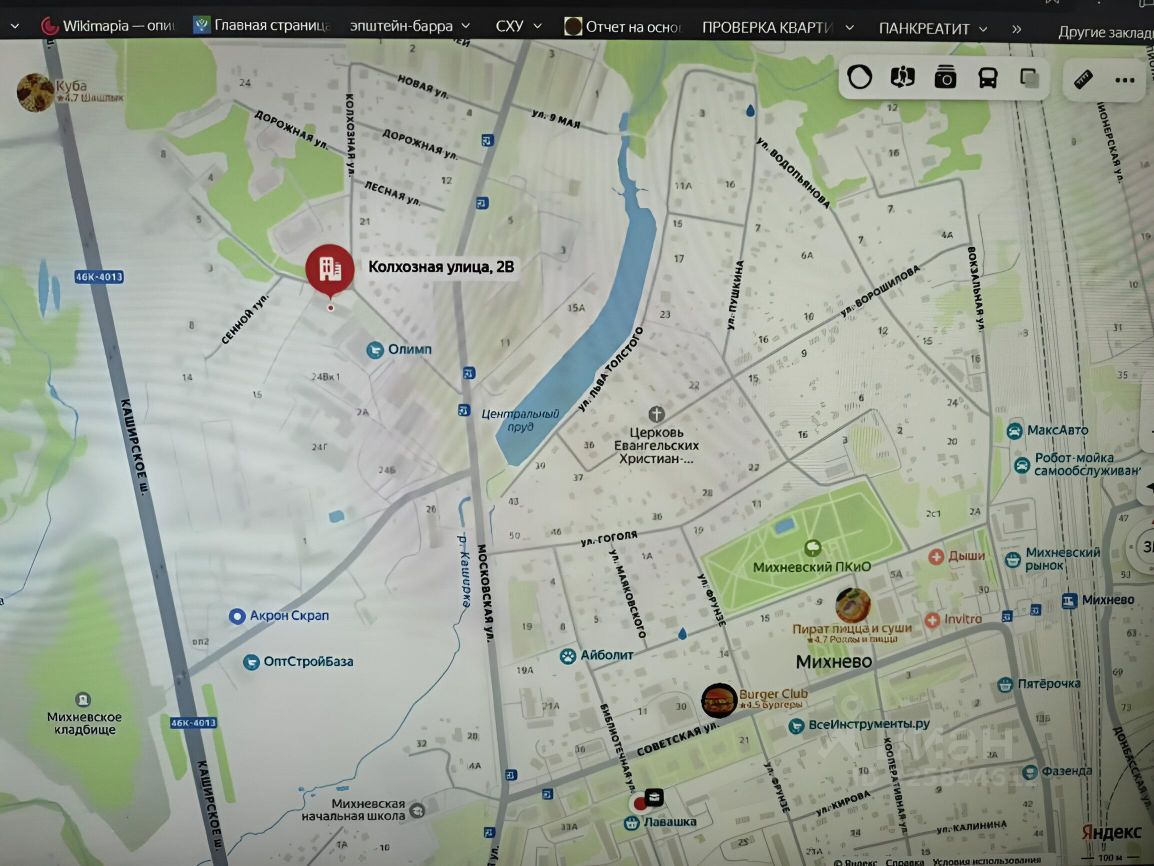The width and height of the screenshot is (1154, 866).
Task: Open the Фазенда shop marker
Action: pos(1030,772)
